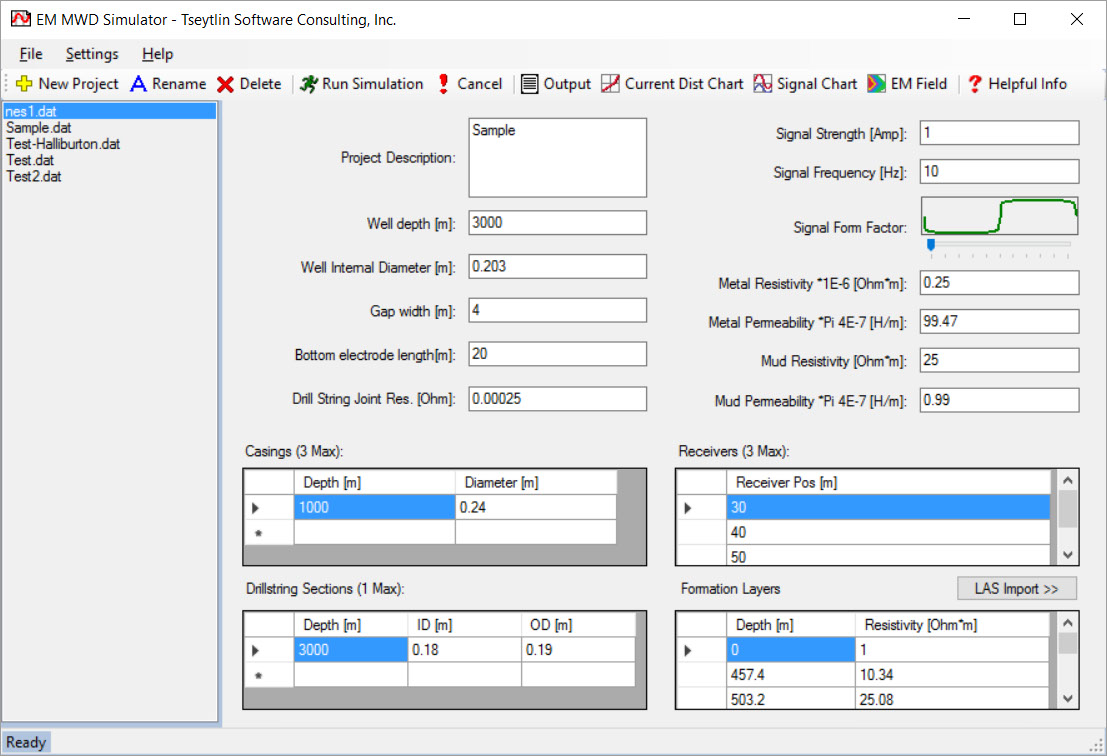This screenshot has width=1107, height=756.
Task: Select Test-Halliburton.dat in project list
Action: [x=63, y=144]
